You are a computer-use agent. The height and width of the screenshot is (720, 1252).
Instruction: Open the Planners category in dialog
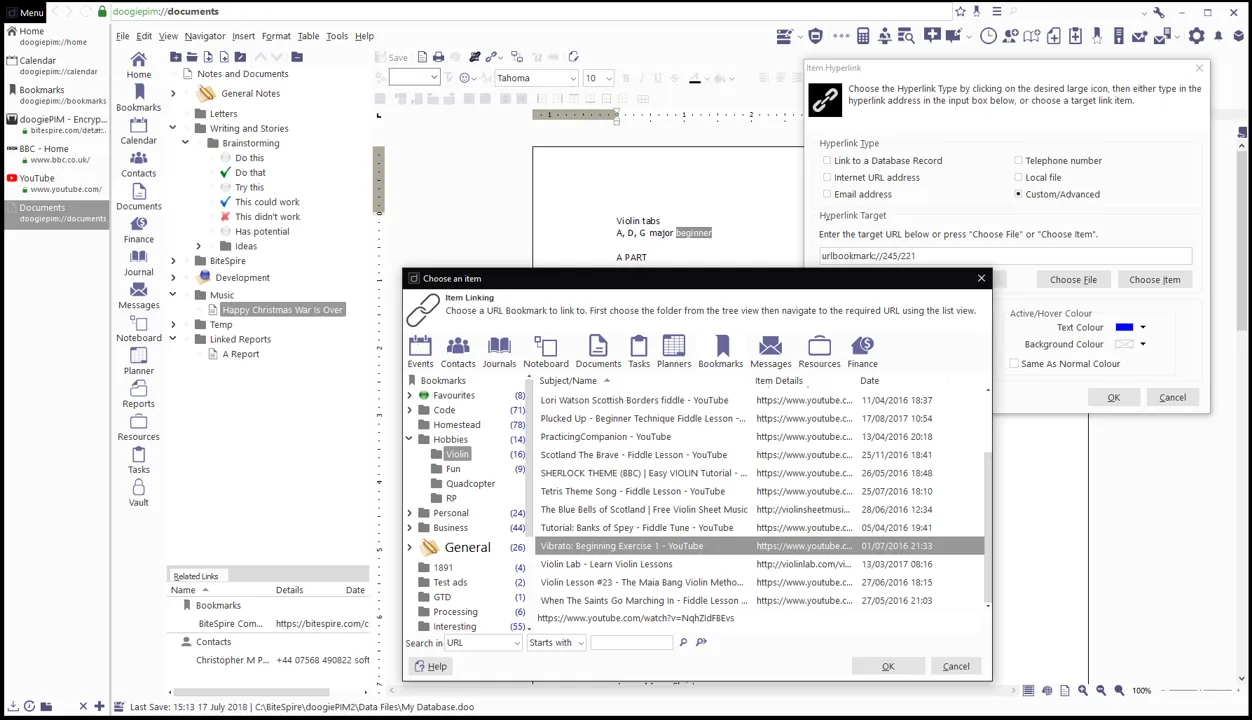pos(674,351)
